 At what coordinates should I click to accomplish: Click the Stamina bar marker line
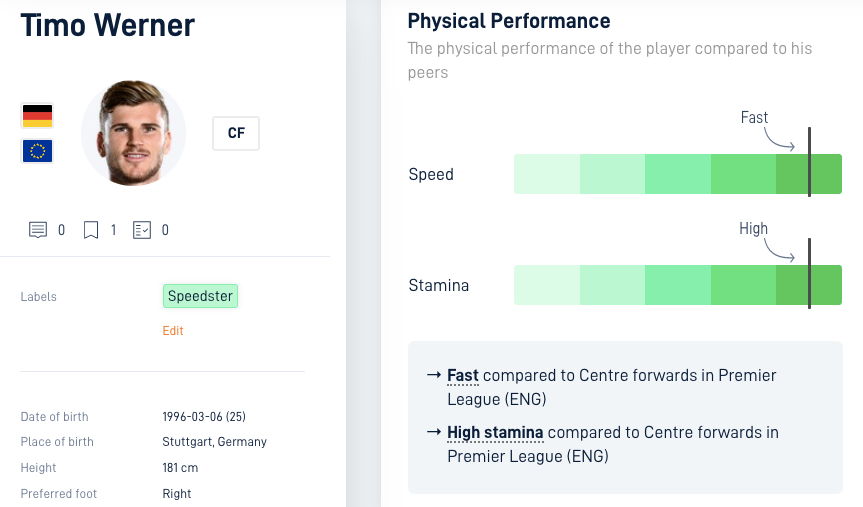(x=809, y=273)
